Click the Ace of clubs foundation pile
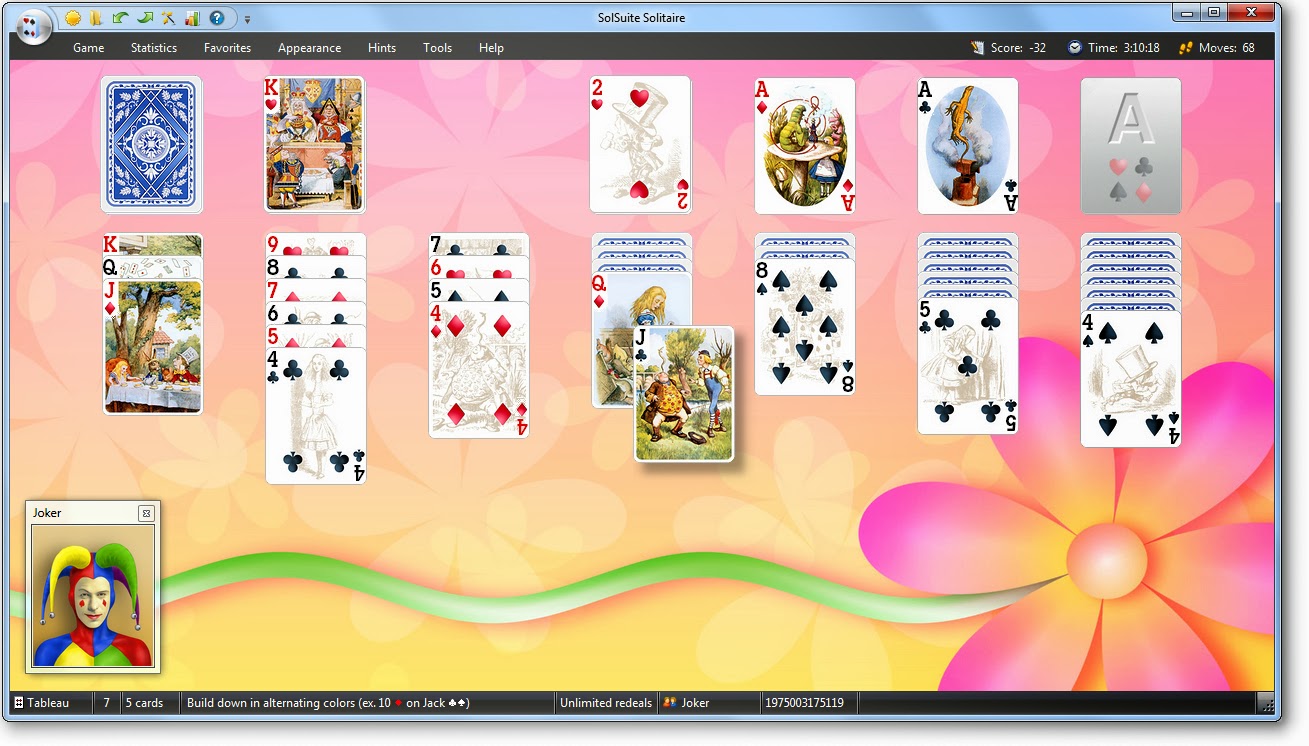 968,146
